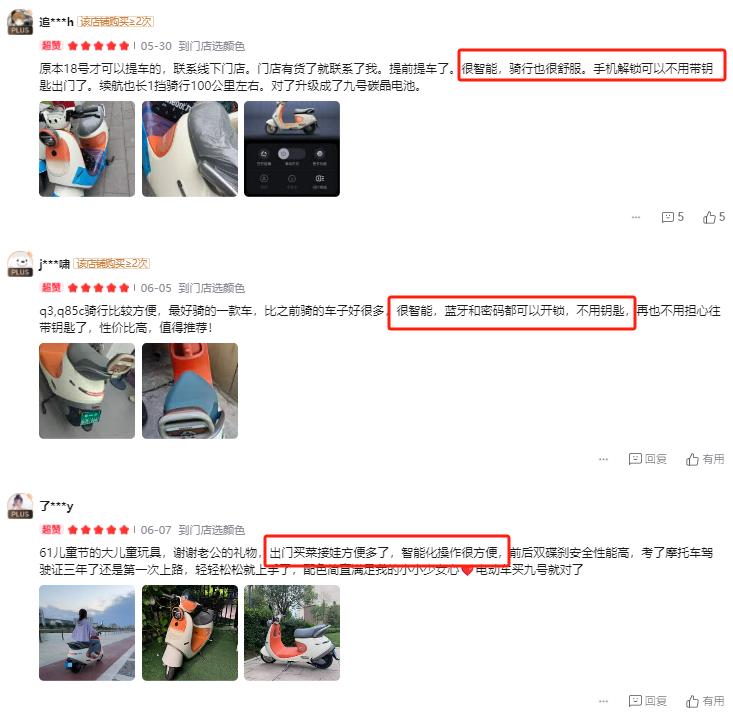Open the green license plate scooter photo
This screenshot has width=733, height=727.
(87, 391)
